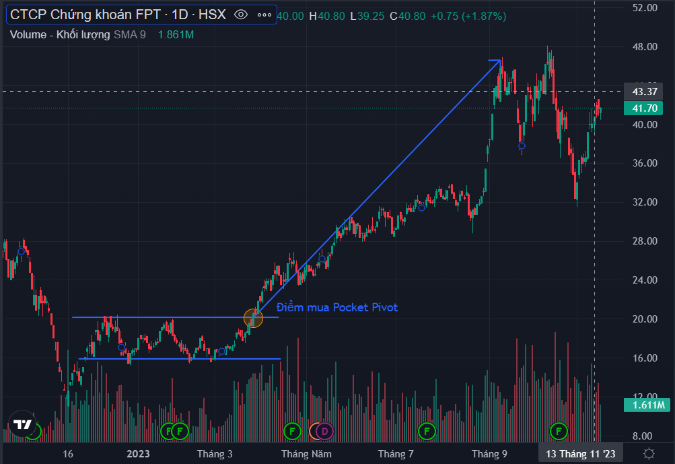Screen dimensions: 675x464
Task: Click the Tháng 9 time axis label
Action: [x=489, y=454]
